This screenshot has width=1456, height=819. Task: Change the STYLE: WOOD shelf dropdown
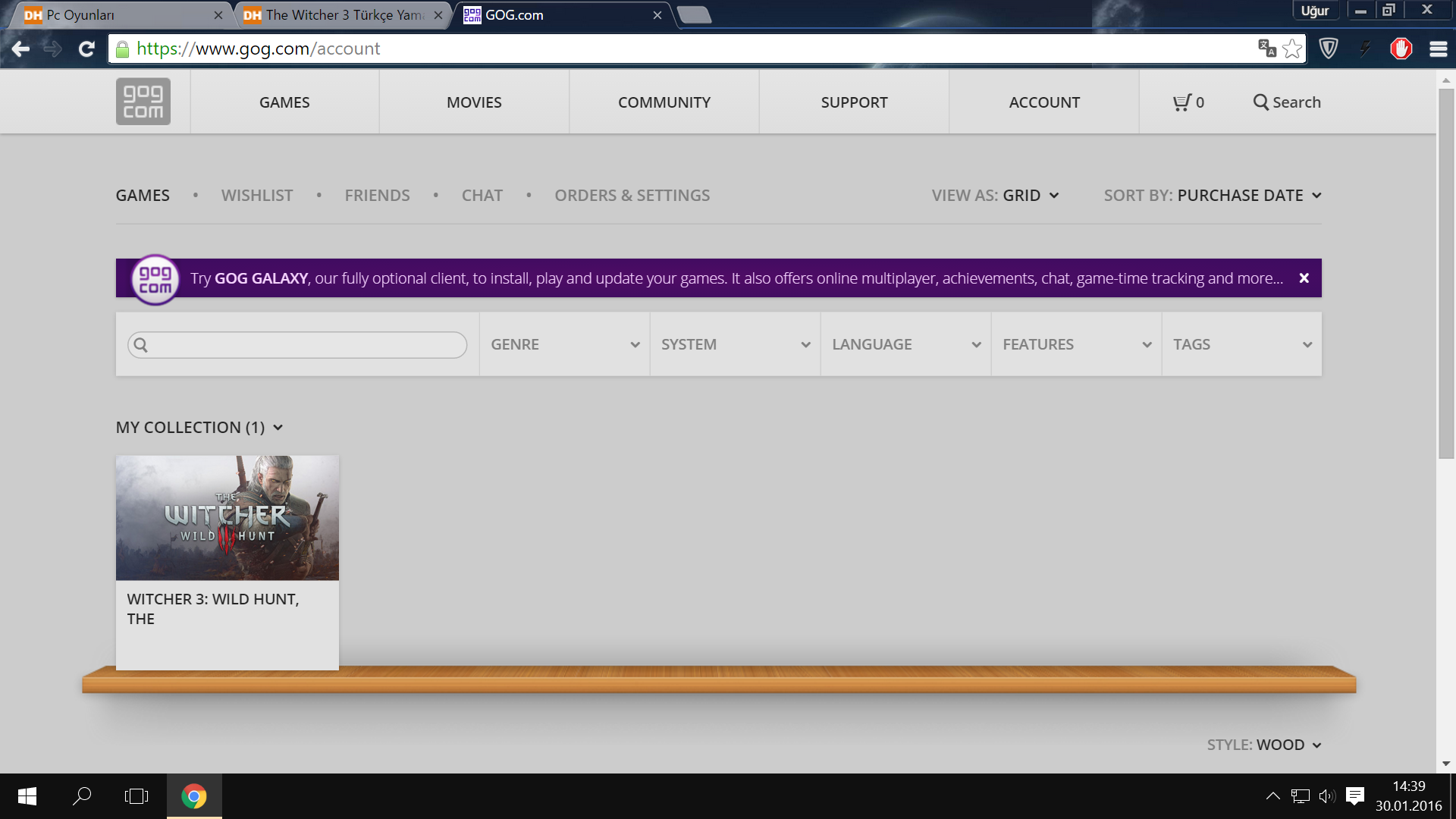pos(1264,745)
